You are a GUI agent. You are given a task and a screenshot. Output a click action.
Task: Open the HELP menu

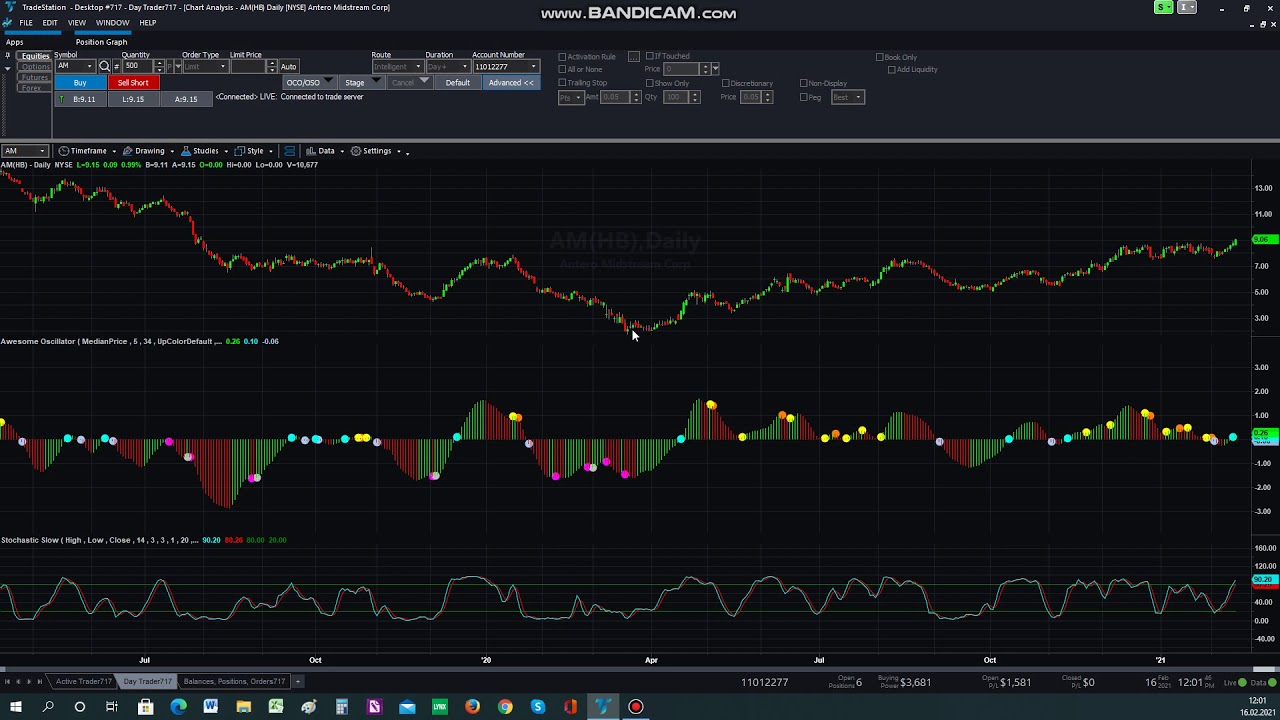[x=148, y=23]
